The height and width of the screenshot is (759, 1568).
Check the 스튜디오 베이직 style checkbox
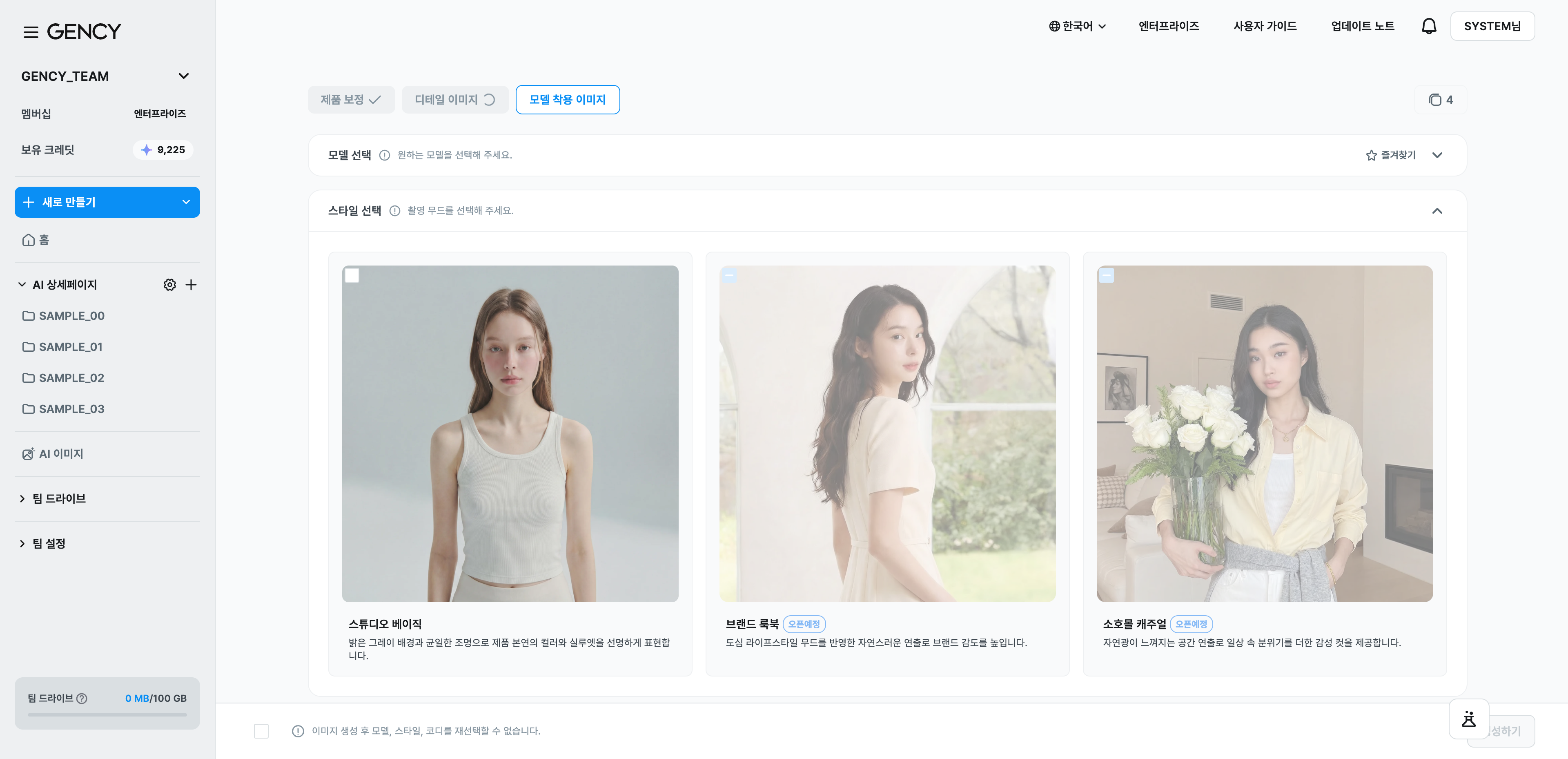[x=352, y=275]
